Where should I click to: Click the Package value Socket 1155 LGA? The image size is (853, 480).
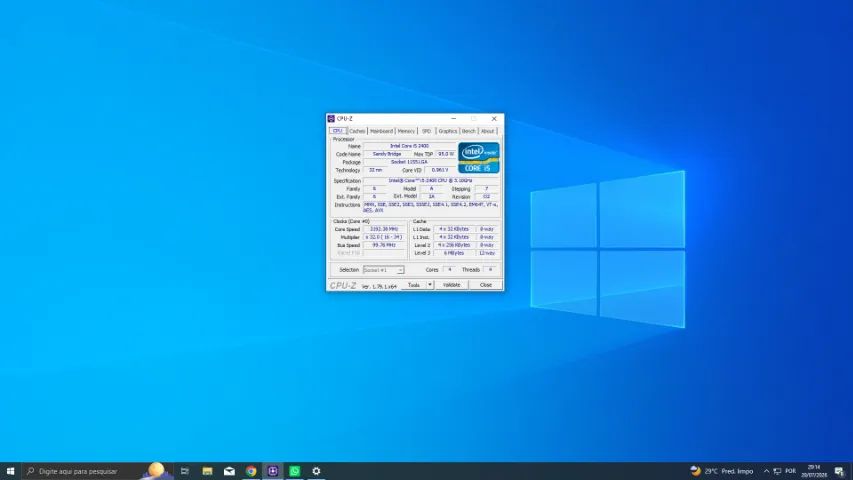[x=409, y=162]
